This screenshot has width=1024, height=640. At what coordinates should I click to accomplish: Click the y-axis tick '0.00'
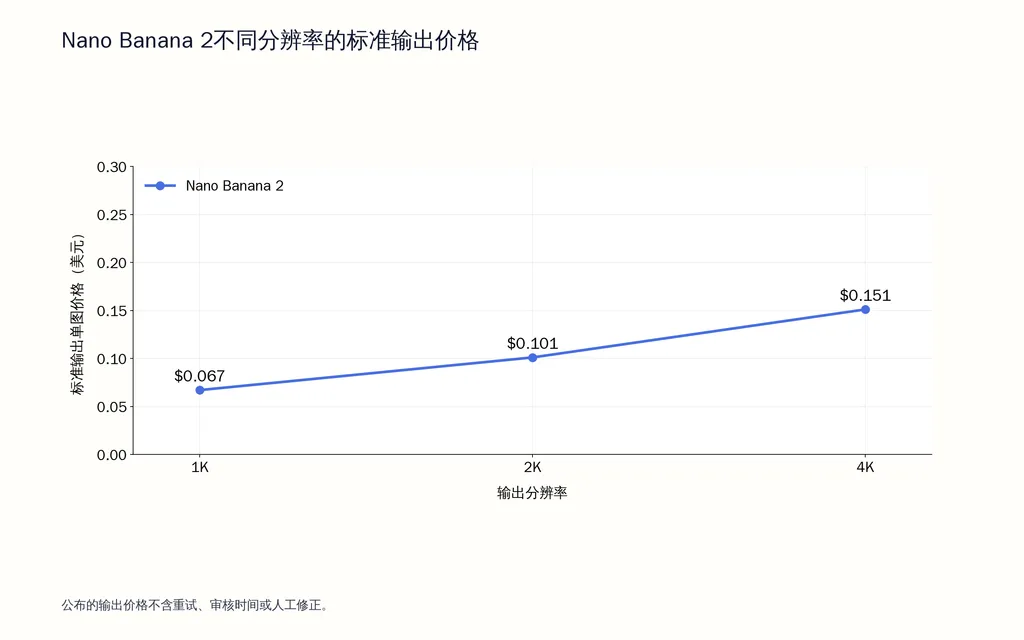(112, 455)
